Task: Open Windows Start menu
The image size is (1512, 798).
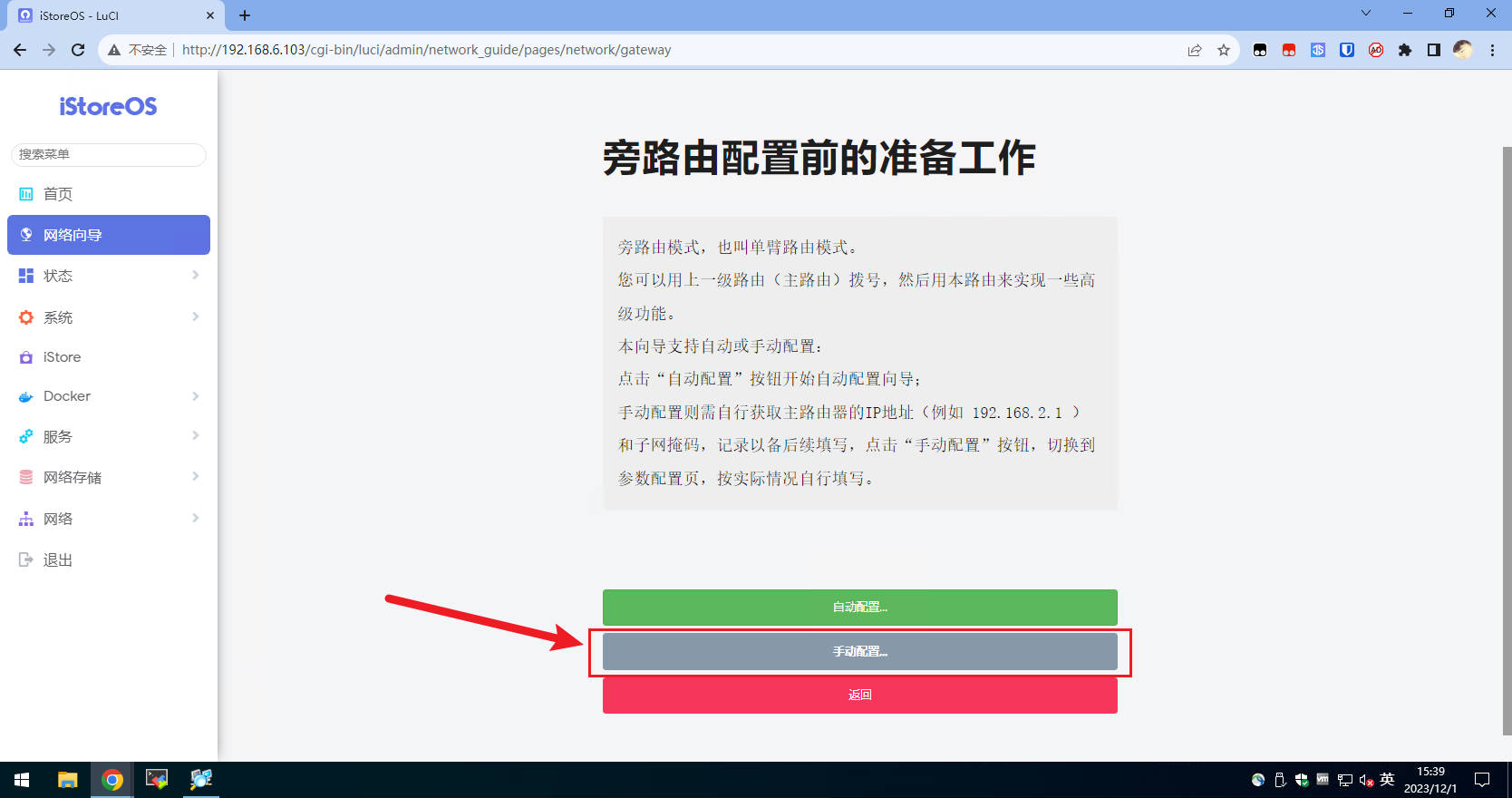Action: pyautogui.click(x=22, y=780)
